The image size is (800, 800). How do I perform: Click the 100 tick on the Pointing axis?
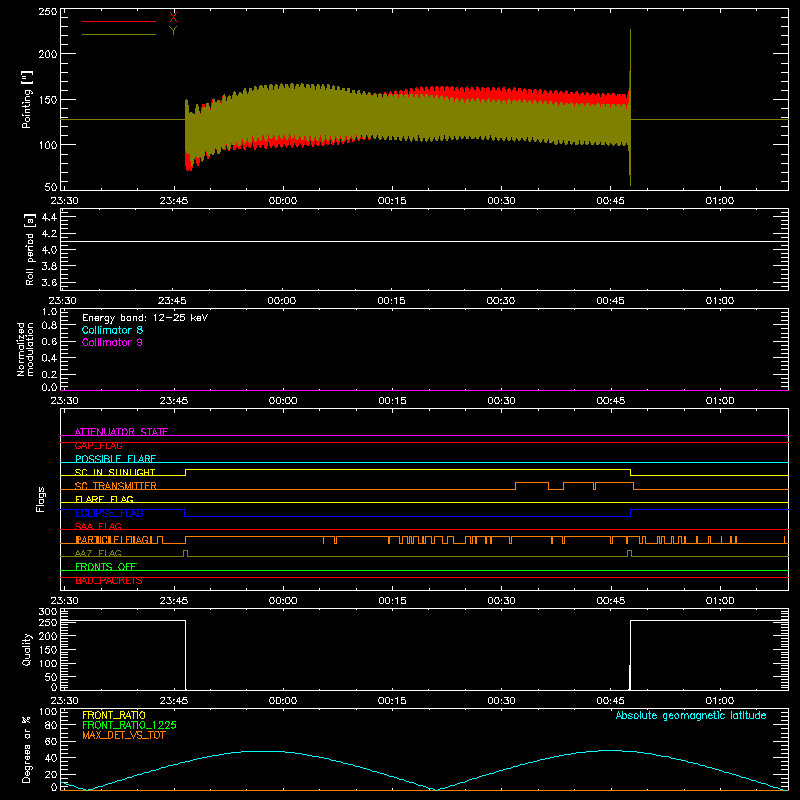[48, 145]
